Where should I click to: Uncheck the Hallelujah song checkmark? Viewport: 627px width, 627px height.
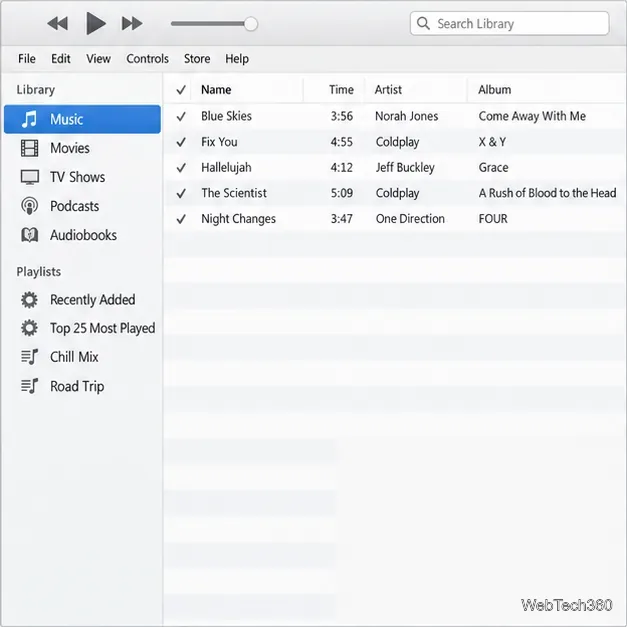point(181,168)
